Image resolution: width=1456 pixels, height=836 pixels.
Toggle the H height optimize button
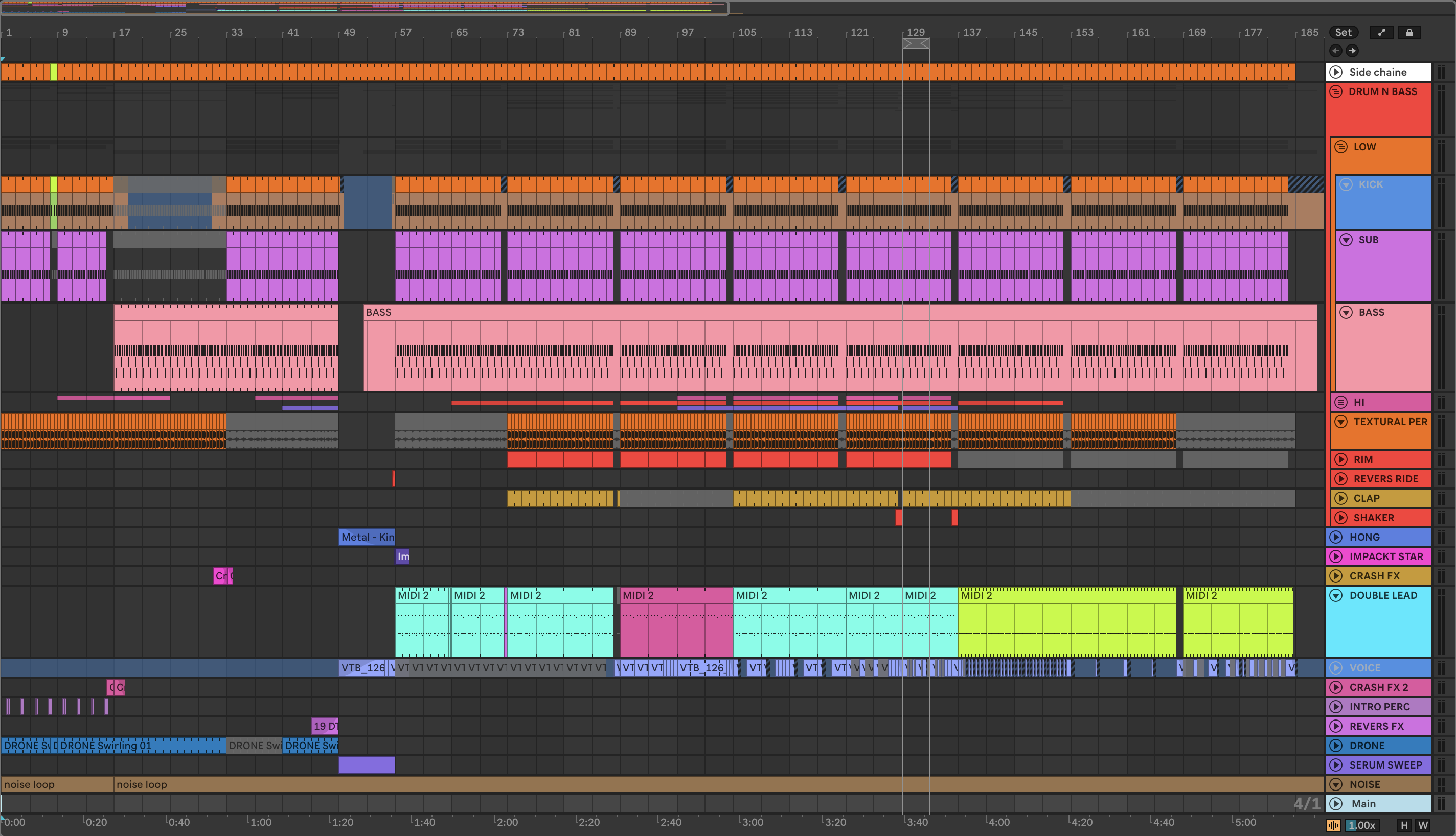click(1404, 825)
